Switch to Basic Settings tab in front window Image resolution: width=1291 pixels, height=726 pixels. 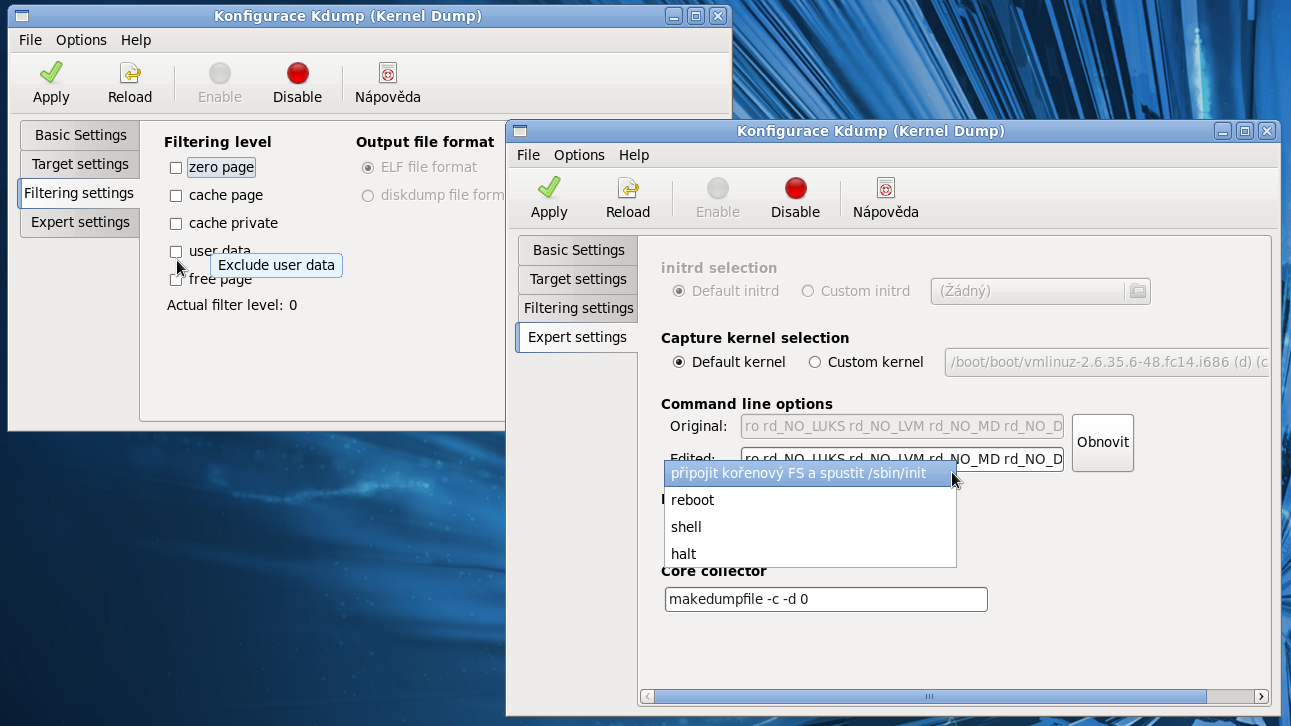[x=578, y=250]
